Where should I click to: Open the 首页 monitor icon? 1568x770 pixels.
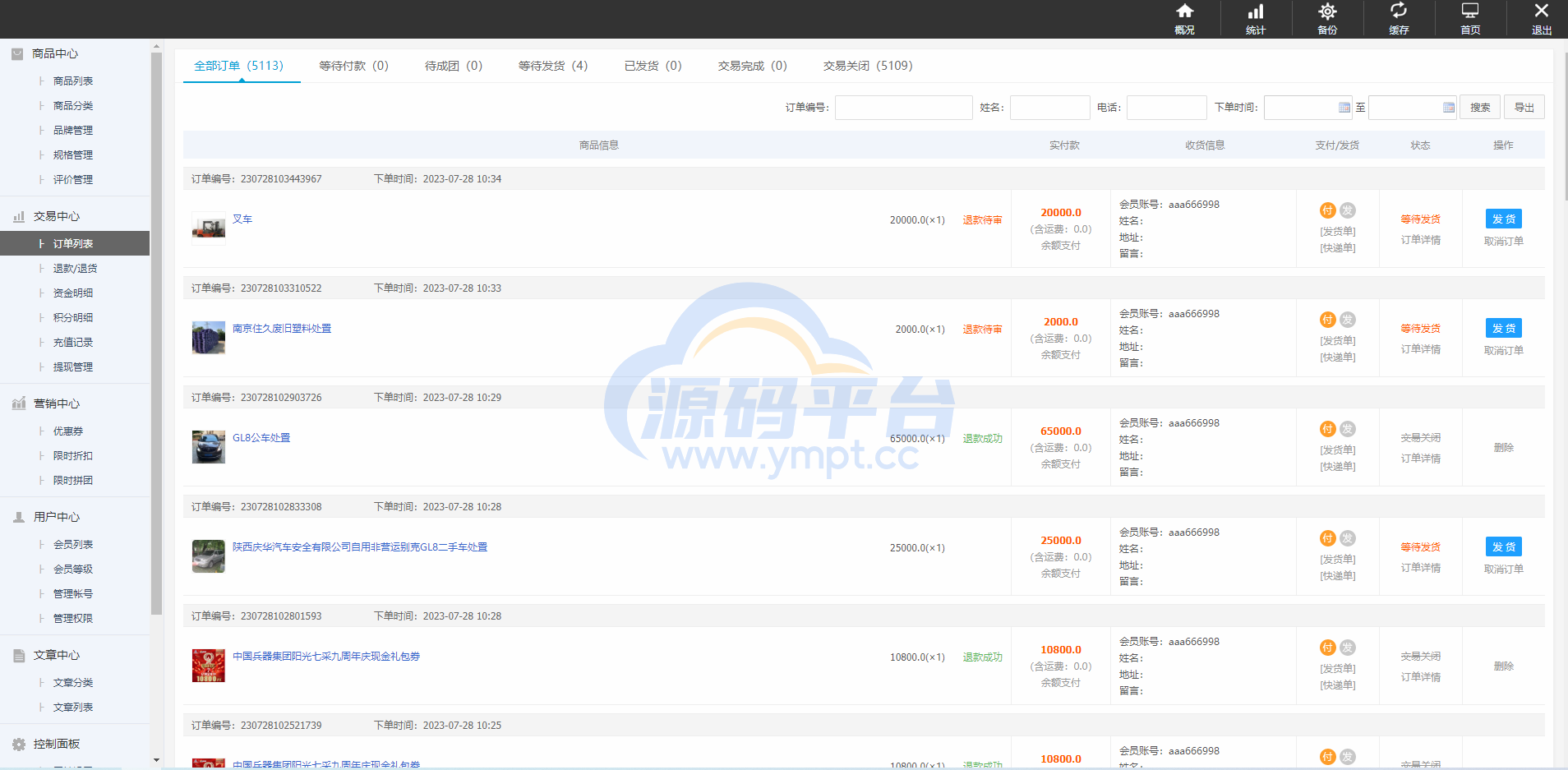1470,11
